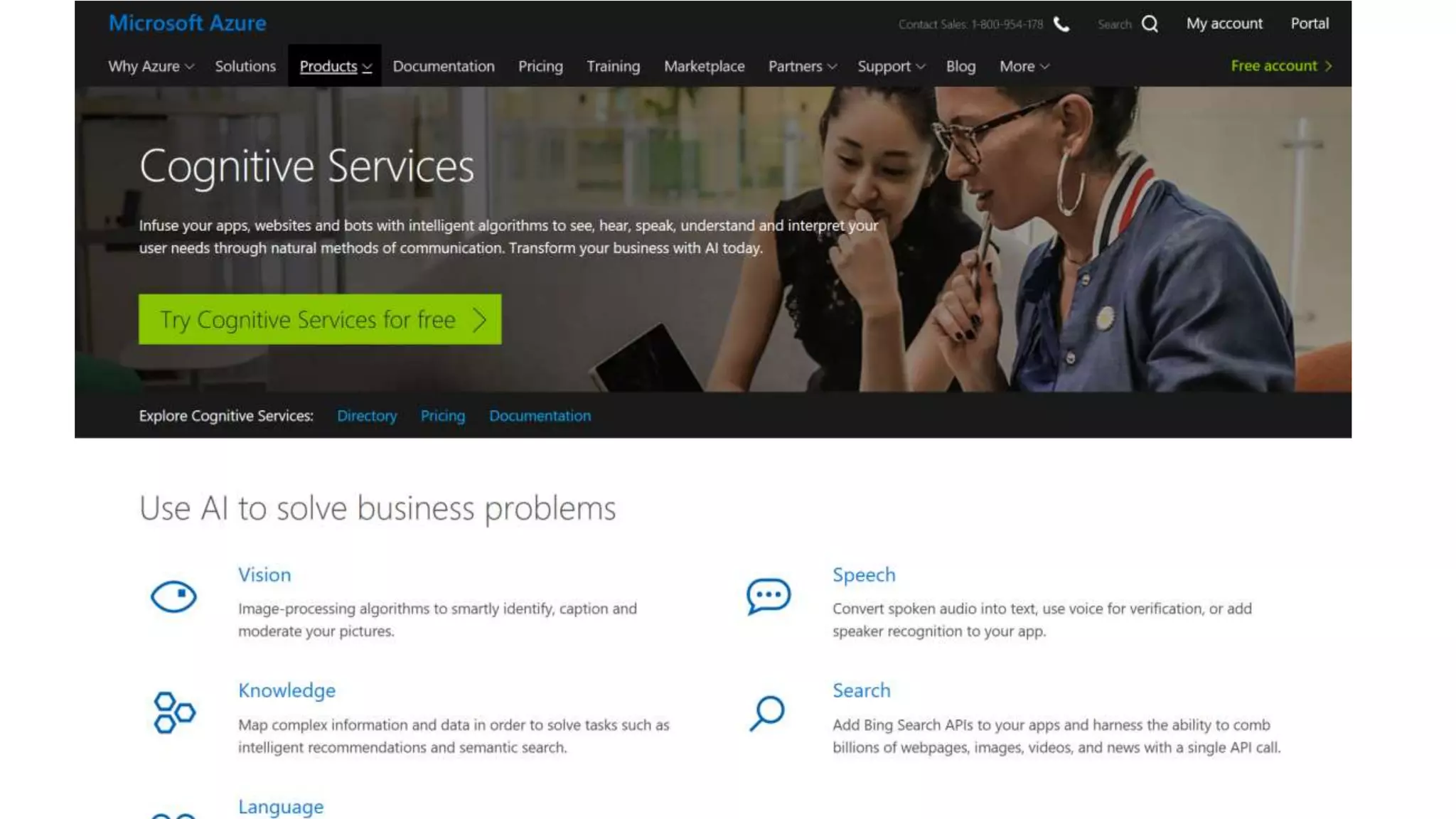Open the Products dropdown menu
Viewport: 1456px width, 819px height.
[335, 66]
